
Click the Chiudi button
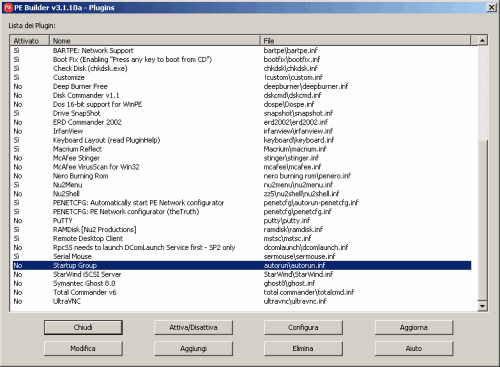pos(83,327)
